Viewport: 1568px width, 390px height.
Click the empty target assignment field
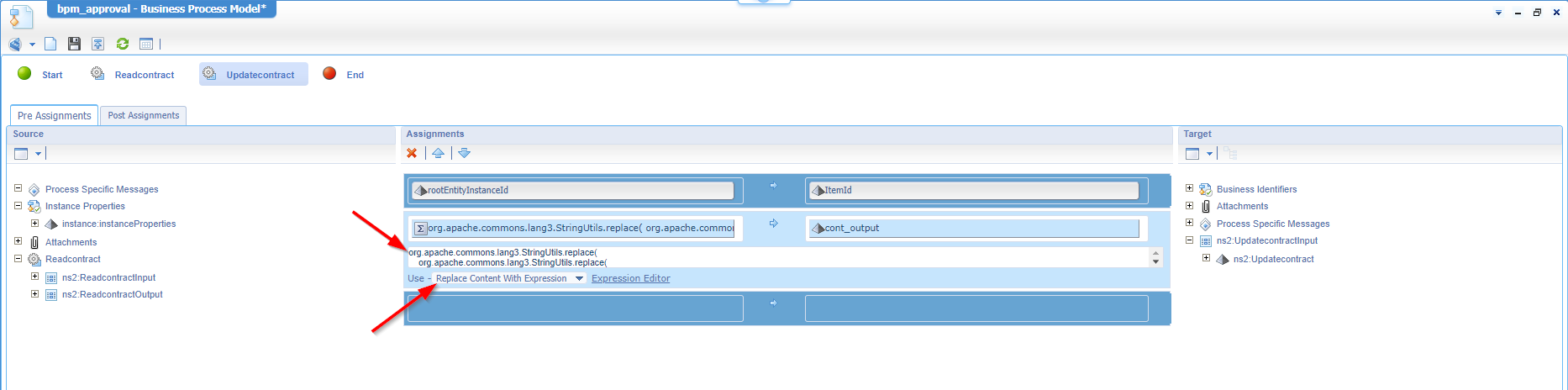tap(976, 308)
